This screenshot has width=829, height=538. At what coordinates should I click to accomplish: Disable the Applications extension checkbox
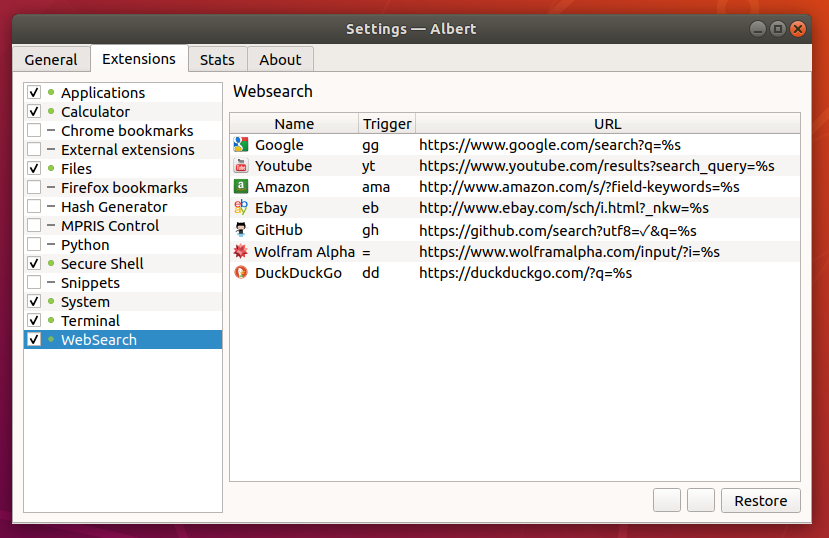34,92
